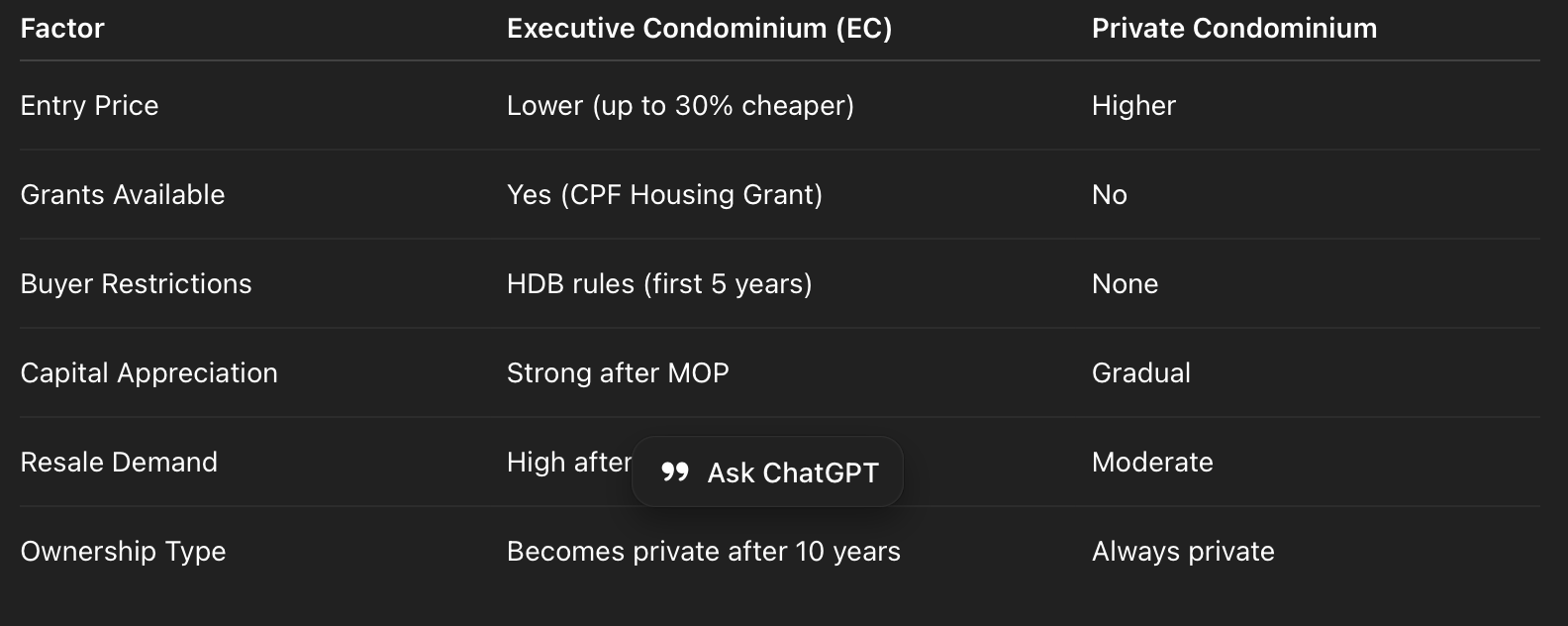Screen dimensions: 1568x626
Task: Select the Becomes private after 10 years cell
Action: (703, 552)
